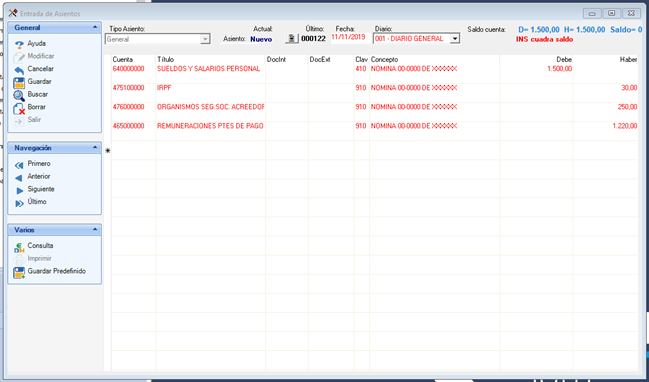This screenshot has width=649, height=382.
Task: Click the Título column header
Action: click(x=166, y=60)
